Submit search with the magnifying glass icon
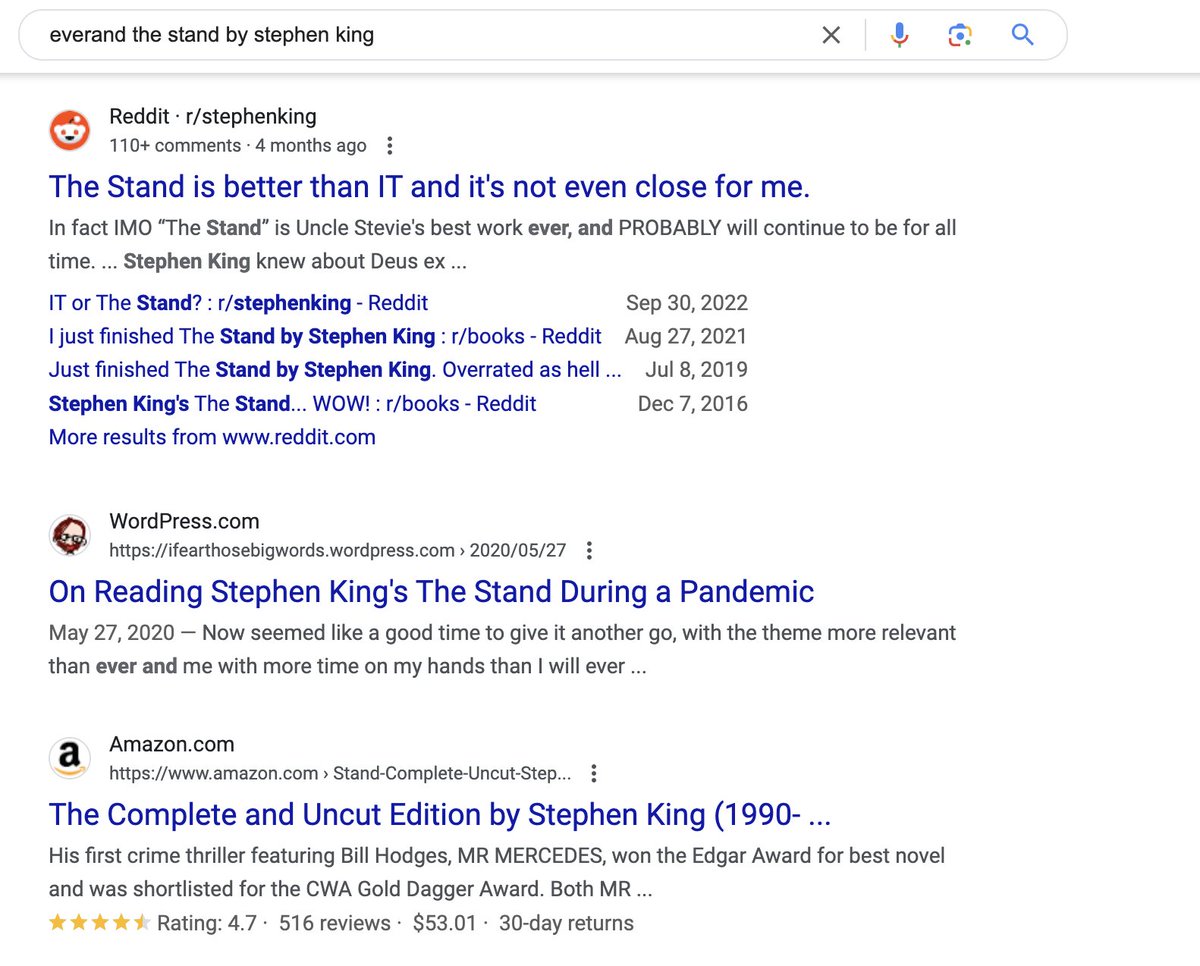 pyautogui.click(x=1022, y=36)
